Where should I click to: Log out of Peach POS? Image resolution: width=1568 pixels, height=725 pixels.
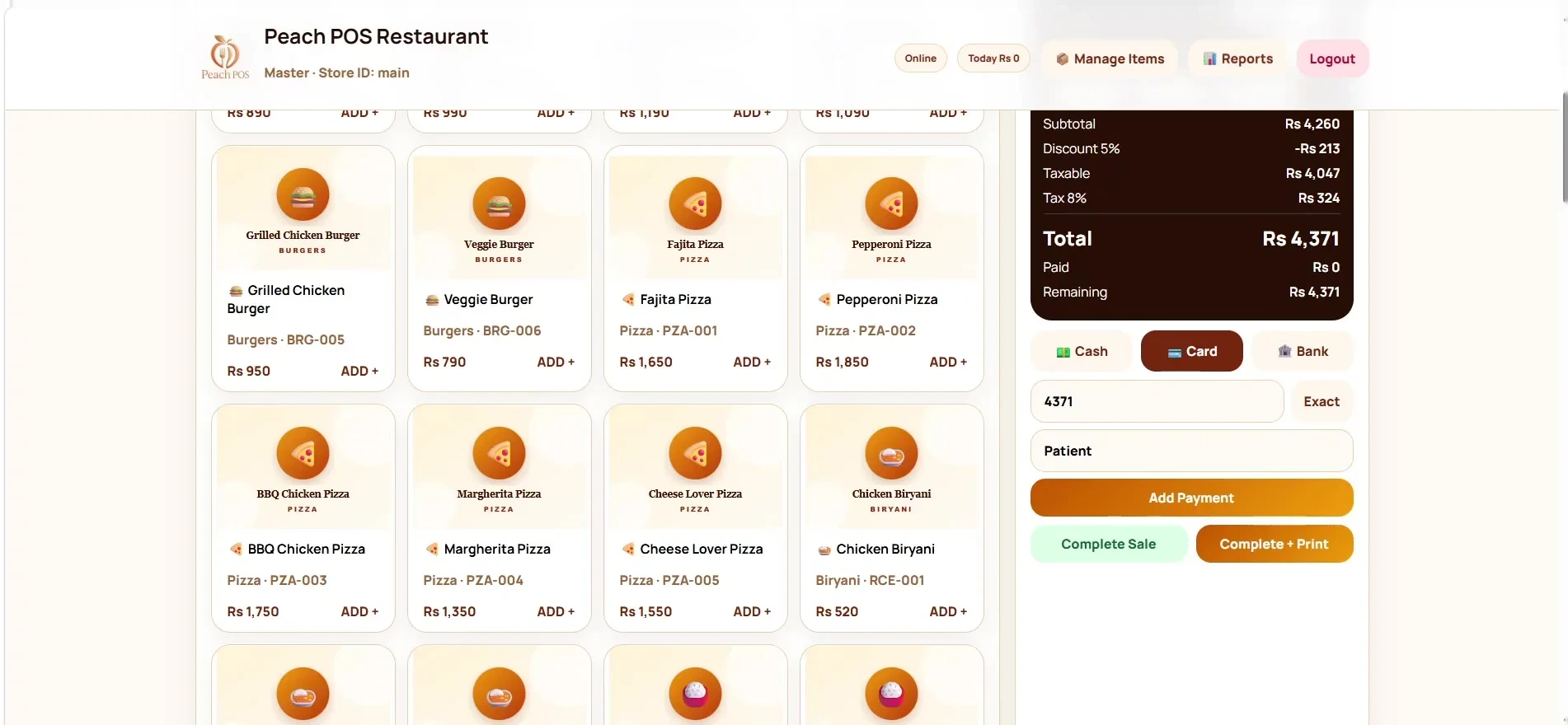tap(1332, 58)
